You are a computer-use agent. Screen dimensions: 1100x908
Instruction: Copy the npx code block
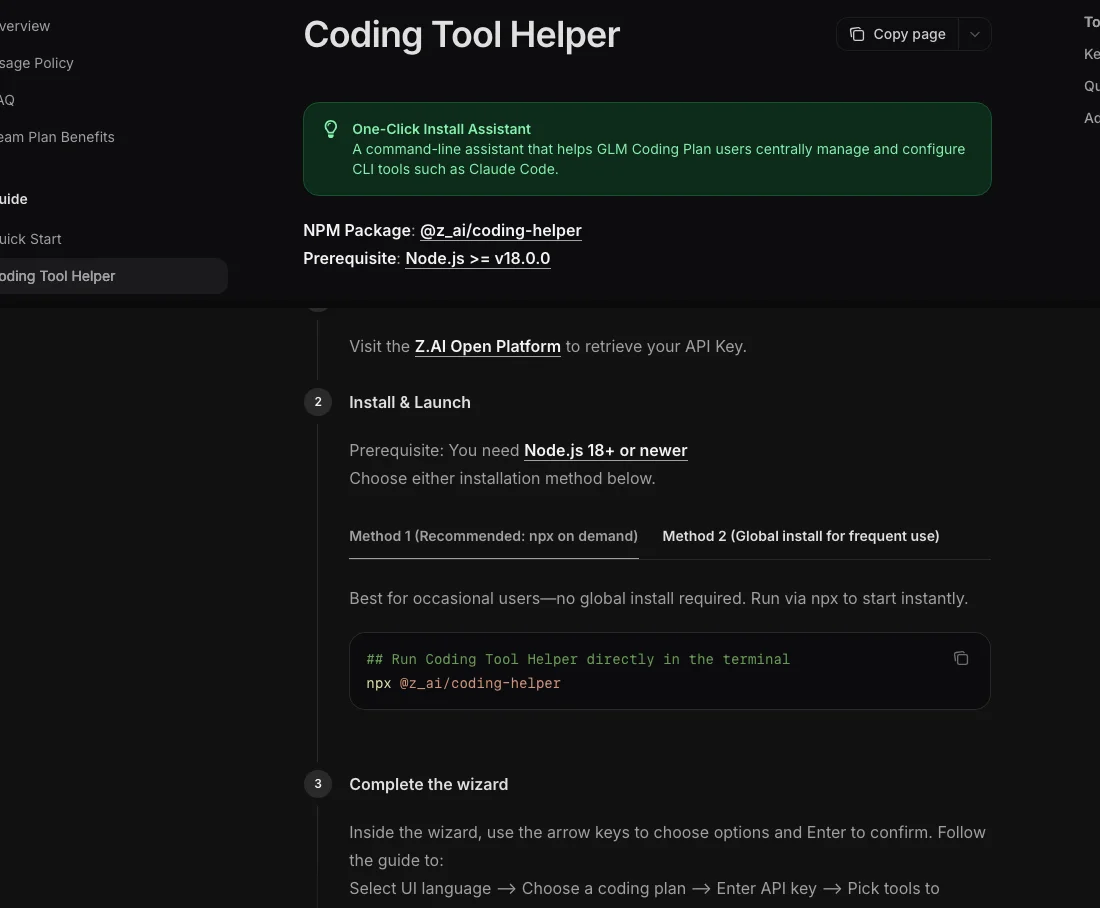coord(960,658)
